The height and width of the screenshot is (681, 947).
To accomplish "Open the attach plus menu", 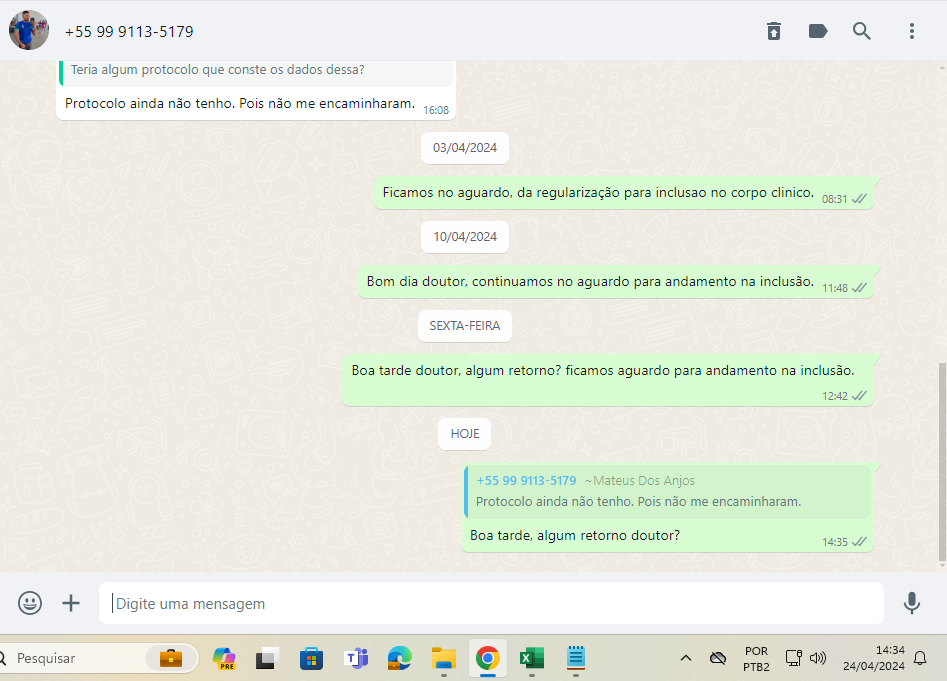I will pyautogui.click(x=71, y=603).
